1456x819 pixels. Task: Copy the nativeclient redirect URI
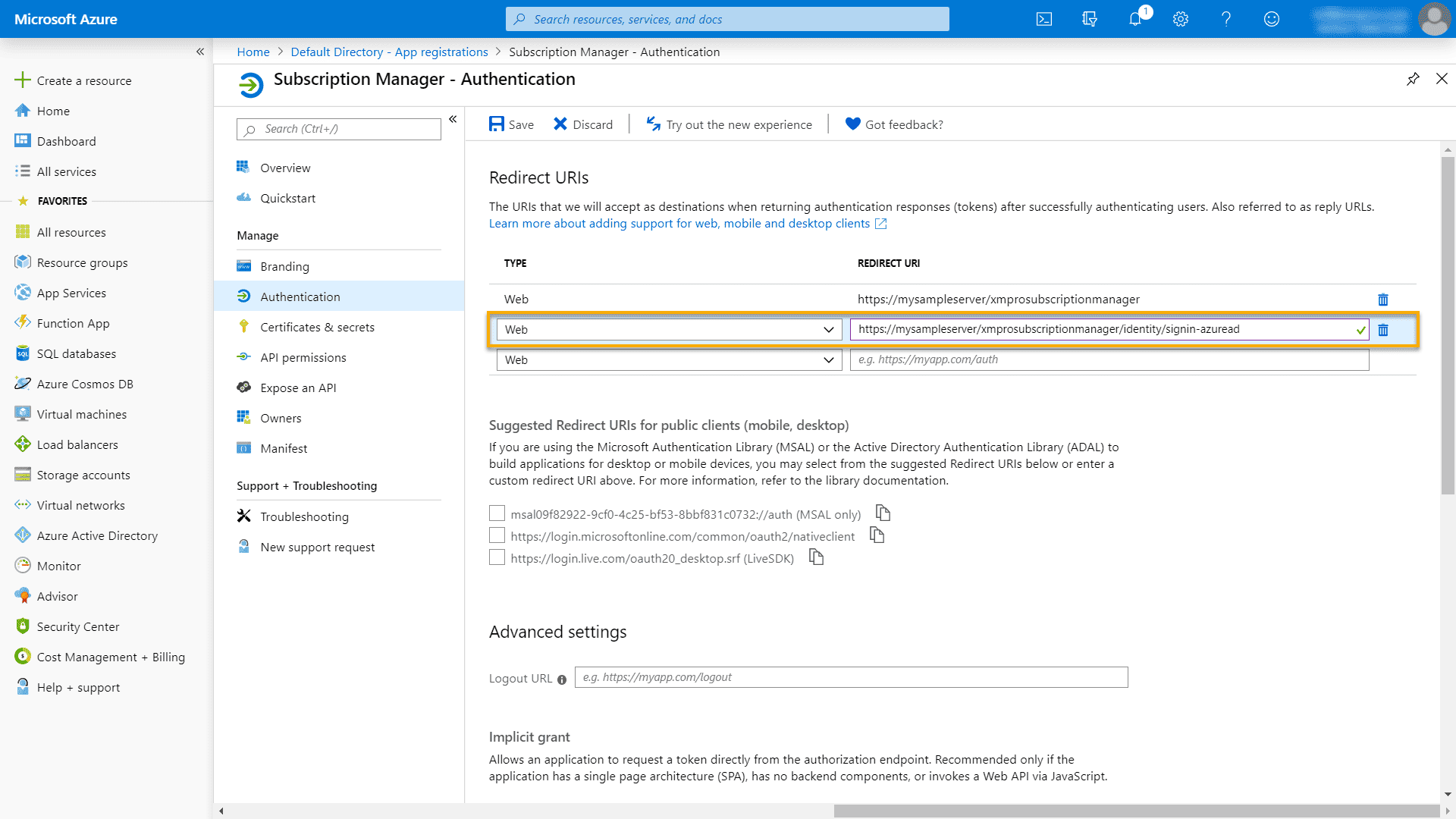pyautogui.click(x=877, y=535)
